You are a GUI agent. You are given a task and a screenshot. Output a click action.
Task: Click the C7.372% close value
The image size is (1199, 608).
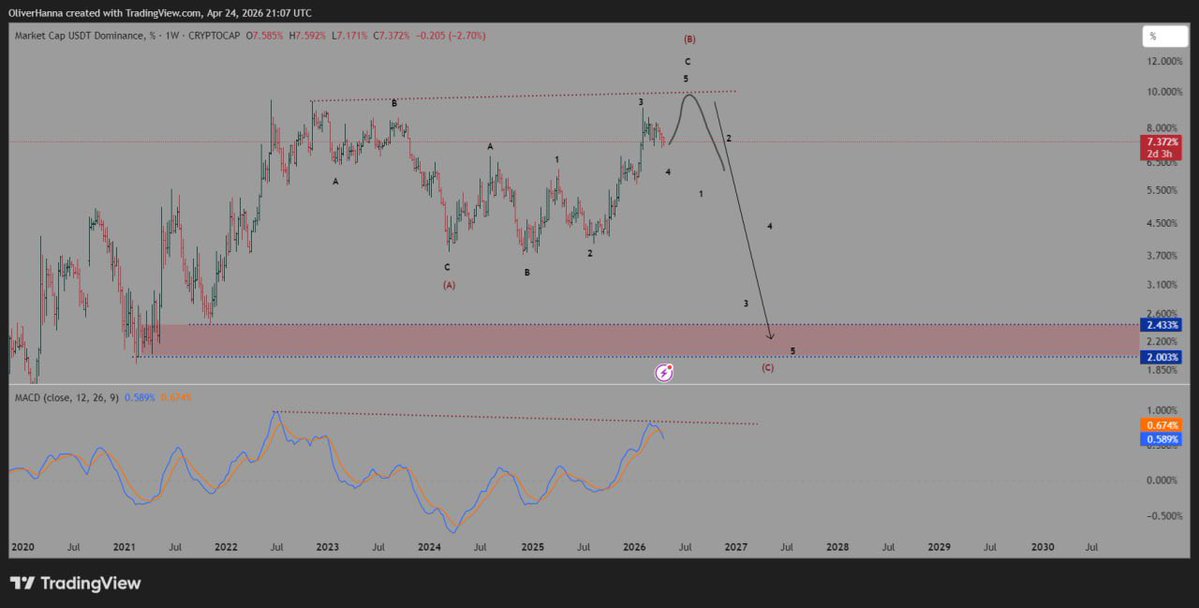point(391,36)
